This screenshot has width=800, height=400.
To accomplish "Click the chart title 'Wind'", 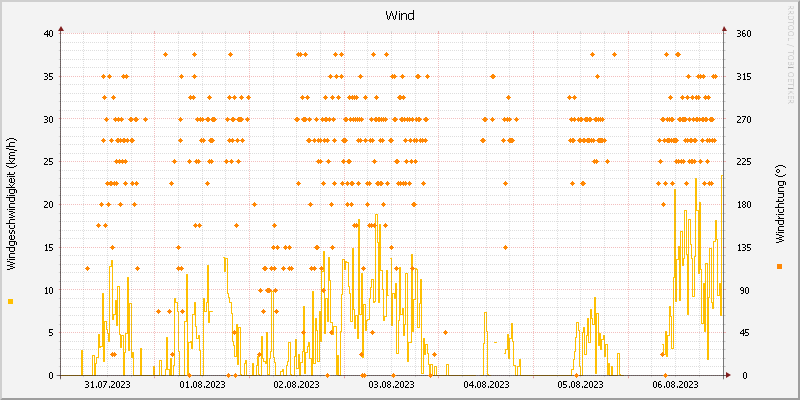I will click(x=399, y=16).
